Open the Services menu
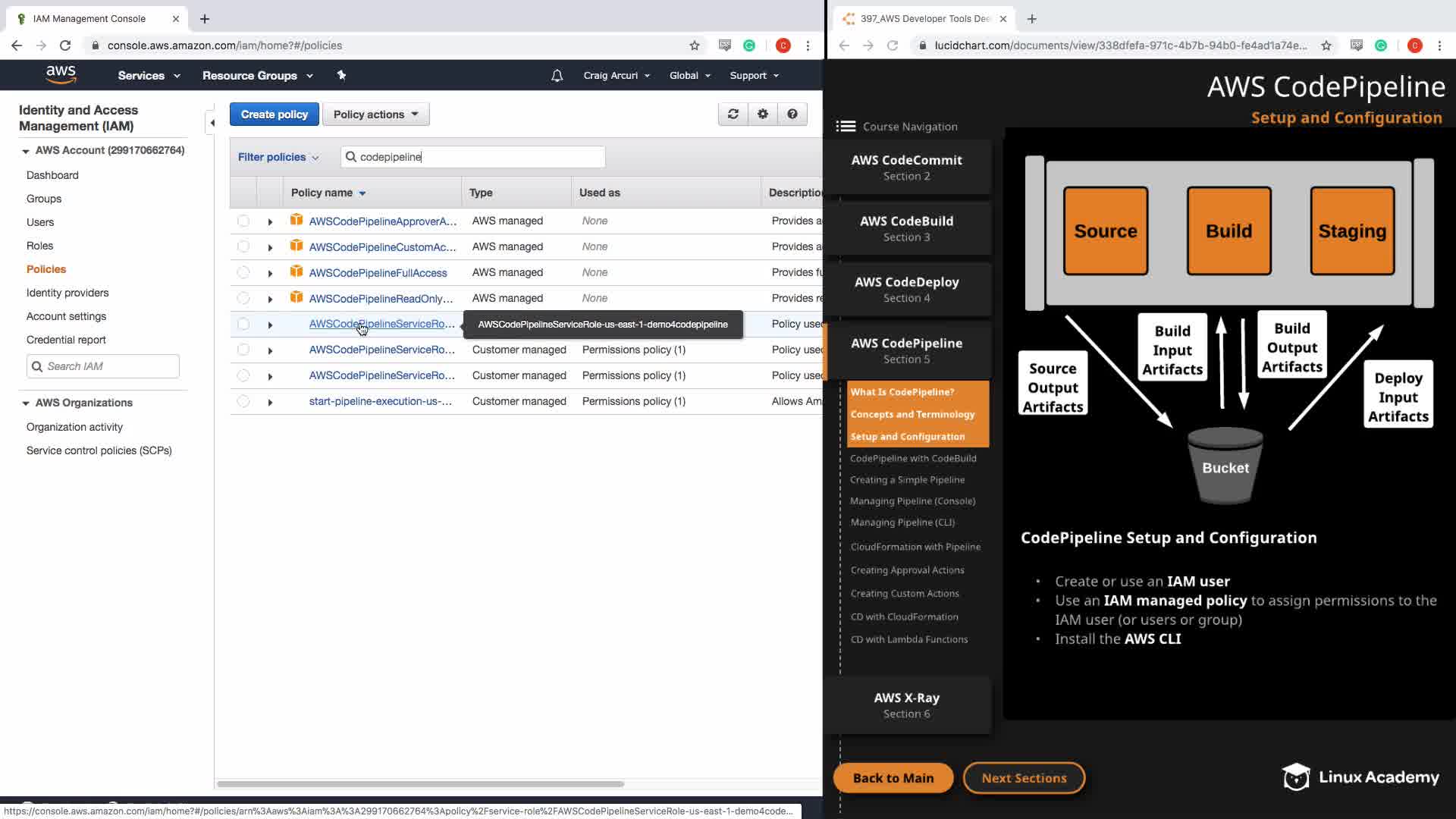The height and width of the screenshot is (819, 1456). coord(149,76)
